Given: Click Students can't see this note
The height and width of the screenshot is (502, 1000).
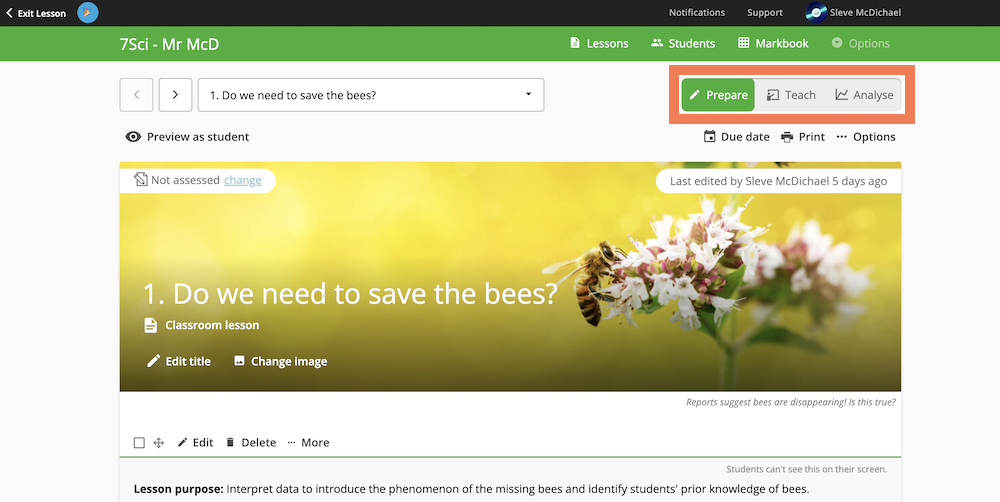Looking at the screenshot, I should pyautogui.click(x=806, y=469).
